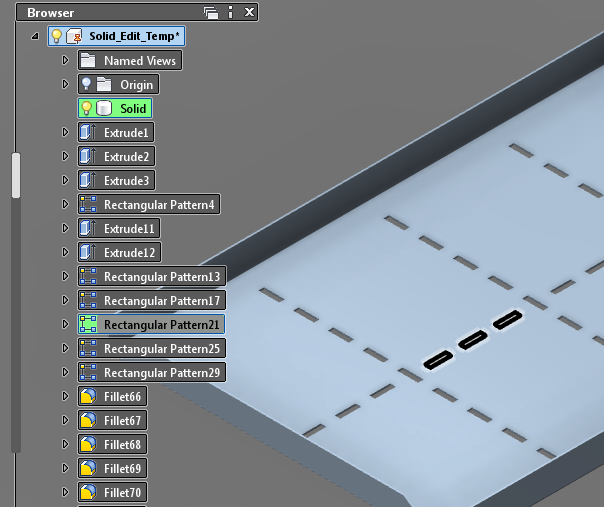The width and height of the screenshot is (604, 507).
Task: Click the Fillet70 feature icon
Action: click(x=88, y=493)
